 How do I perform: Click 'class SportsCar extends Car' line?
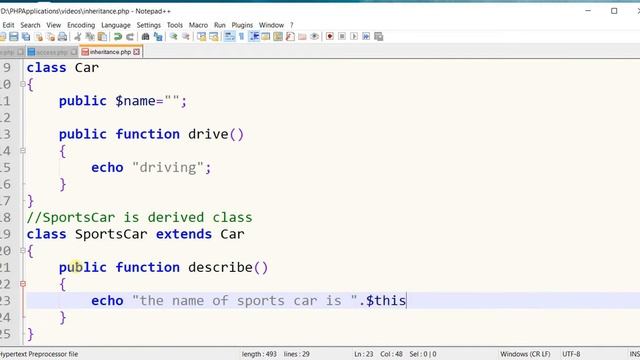tap(136, 234)
